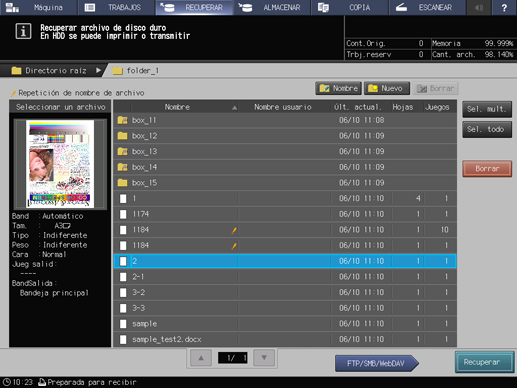Click the Recuperar button
The image size is (517, 388).
[x=484, y=362]
